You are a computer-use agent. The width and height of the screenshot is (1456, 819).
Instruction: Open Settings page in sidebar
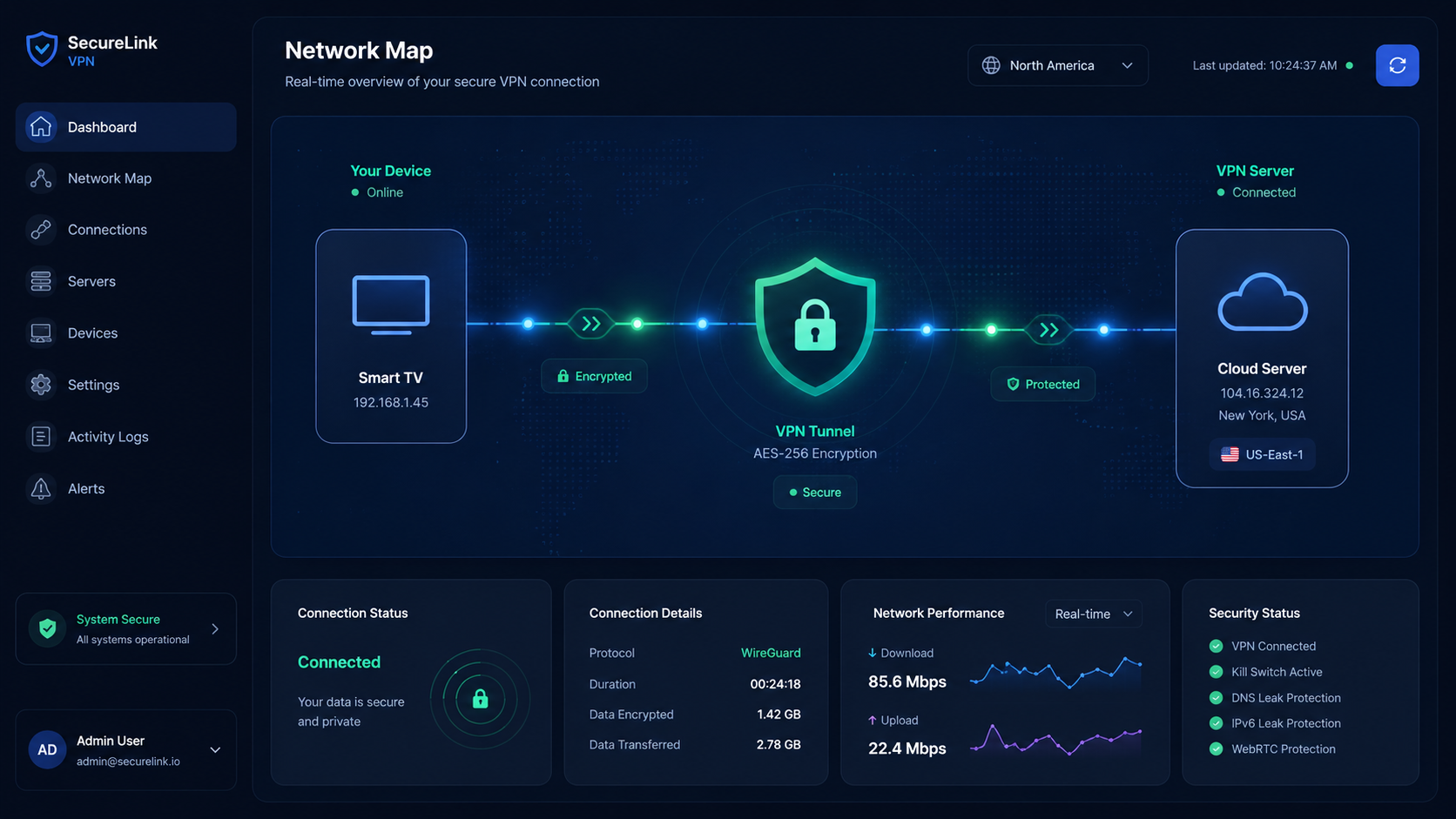click(126, 385)
